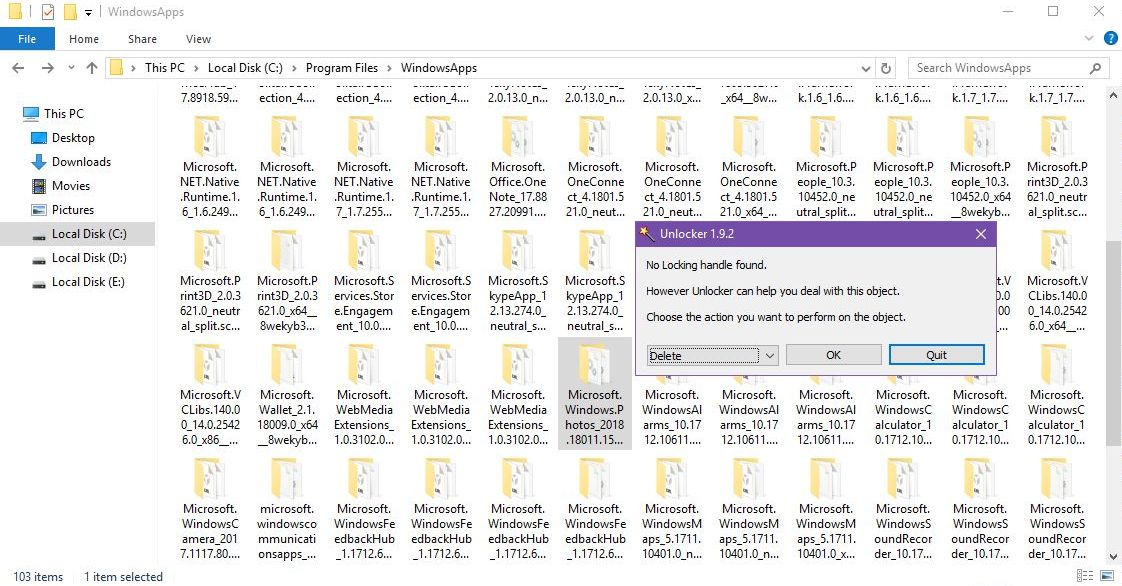Select This PC in the navigation pane

click(x=63, y=113)
